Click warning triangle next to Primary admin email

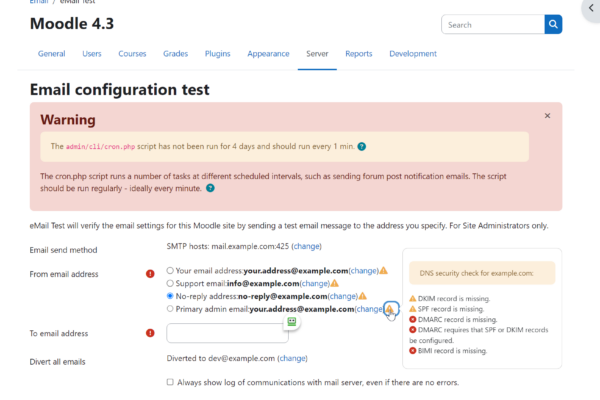pyautogui.click(x=390, y=309)
